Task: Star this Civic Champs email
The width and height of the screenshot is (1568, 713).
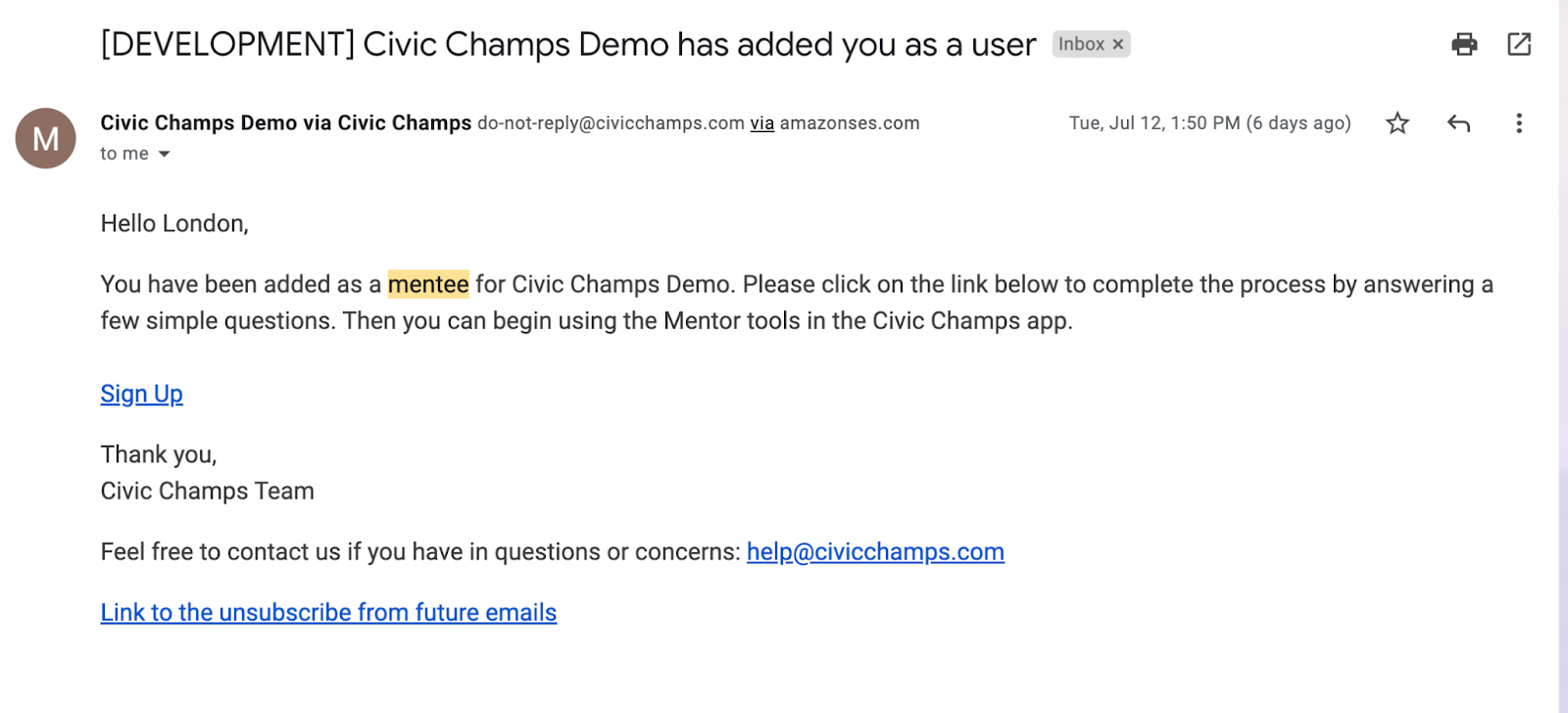Action: [1397, 123]
